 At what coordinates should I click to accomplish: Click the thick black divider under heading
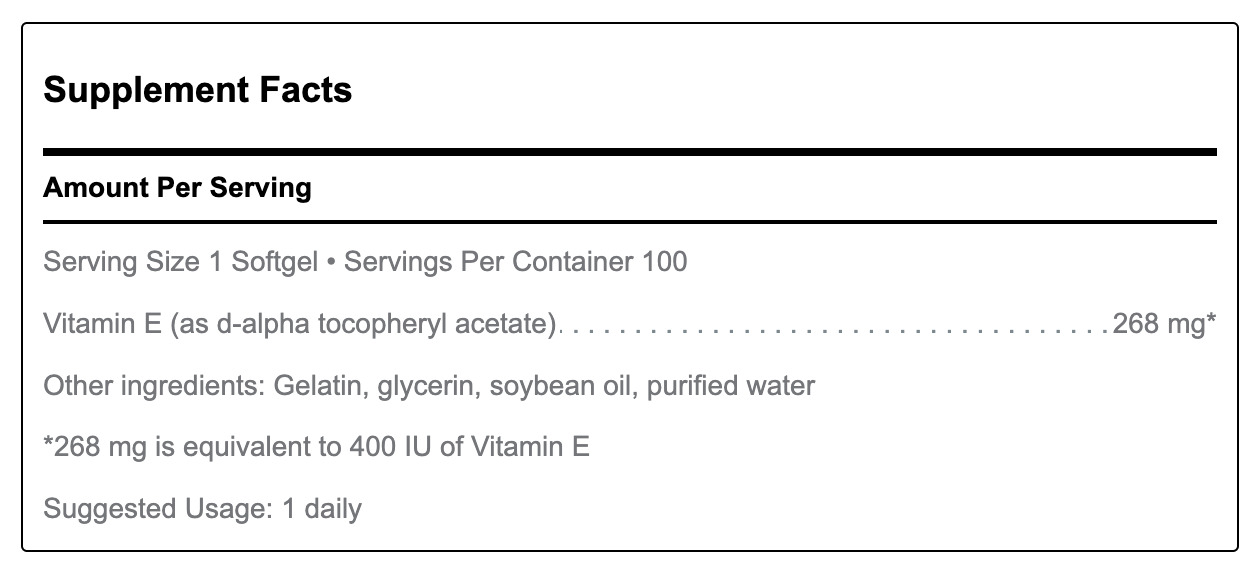tap(630, 152)
